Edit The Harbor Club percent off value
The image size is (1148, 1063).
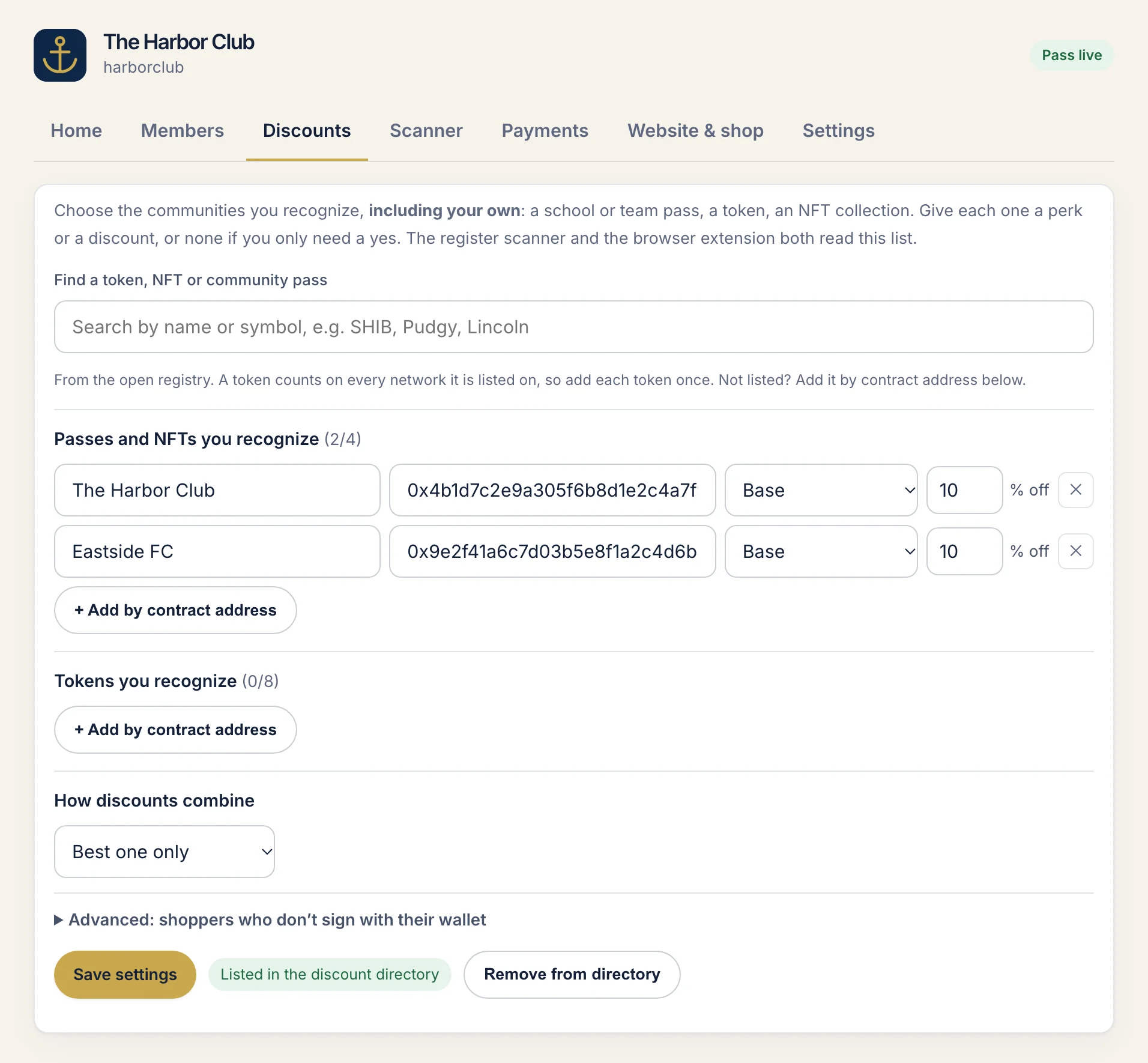click(x=964, y=490)
